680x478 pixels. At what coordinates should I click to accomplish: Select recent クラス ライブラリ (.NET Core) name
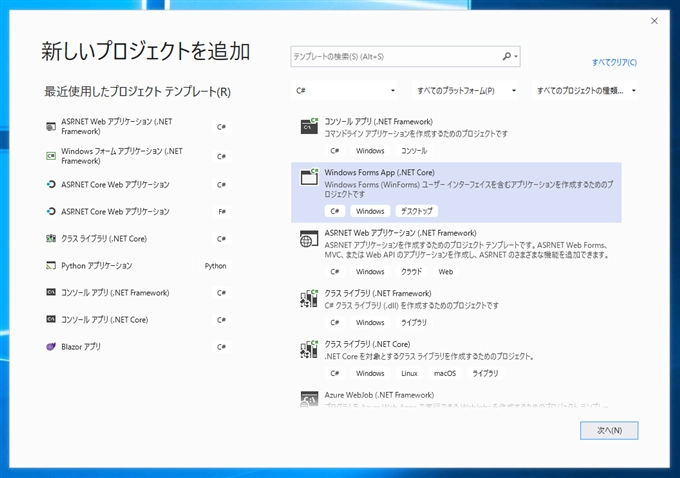[x=104, y=239]
